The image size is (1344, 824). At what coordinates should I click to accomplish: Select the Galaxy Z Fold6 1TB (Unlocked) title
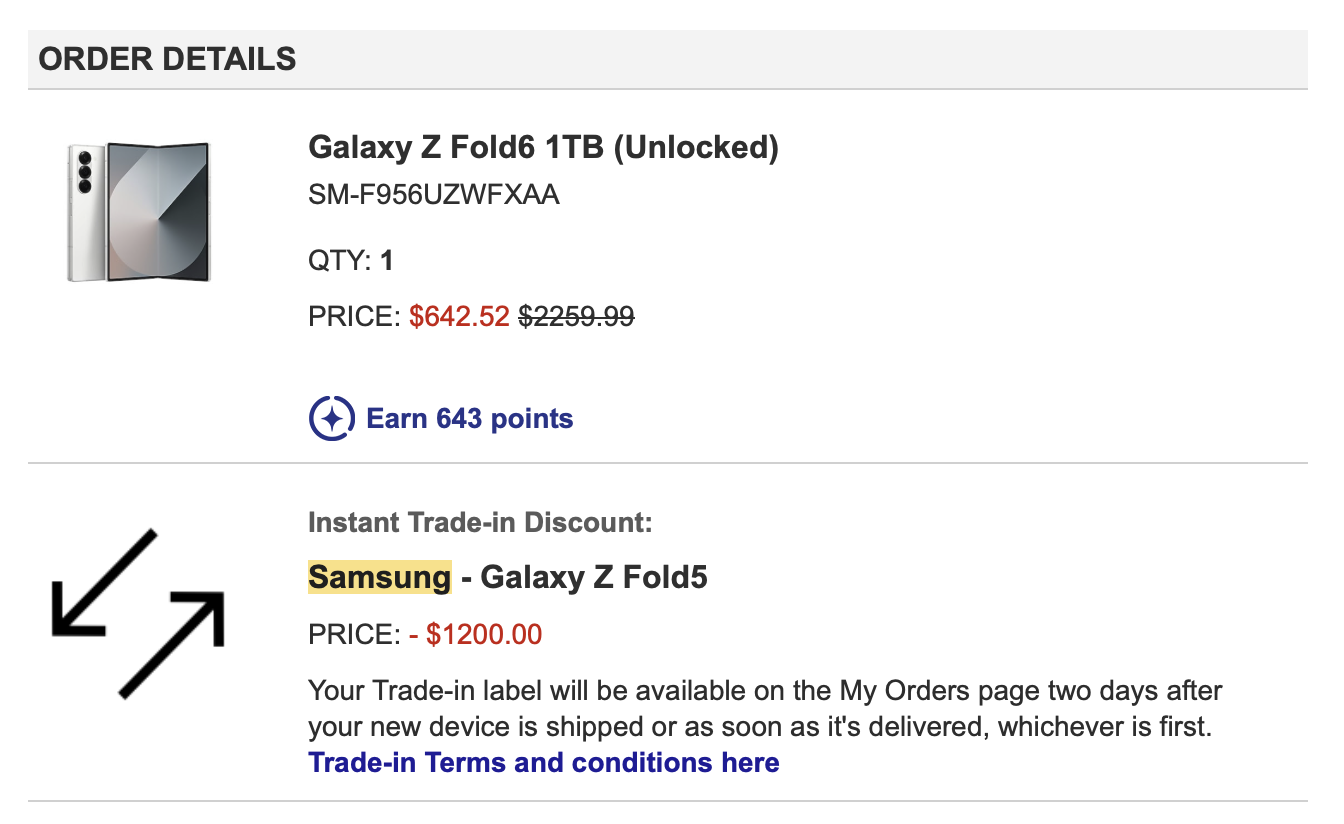(x=543, y=147)
